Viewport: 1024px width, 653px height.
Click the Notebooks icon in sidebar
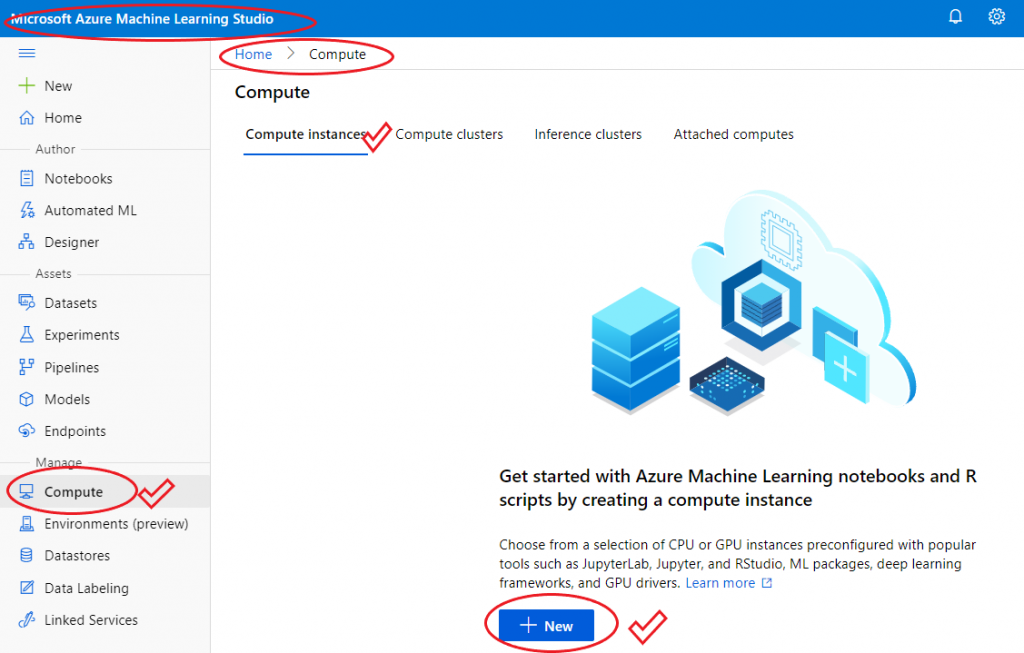tap(27, 178)
